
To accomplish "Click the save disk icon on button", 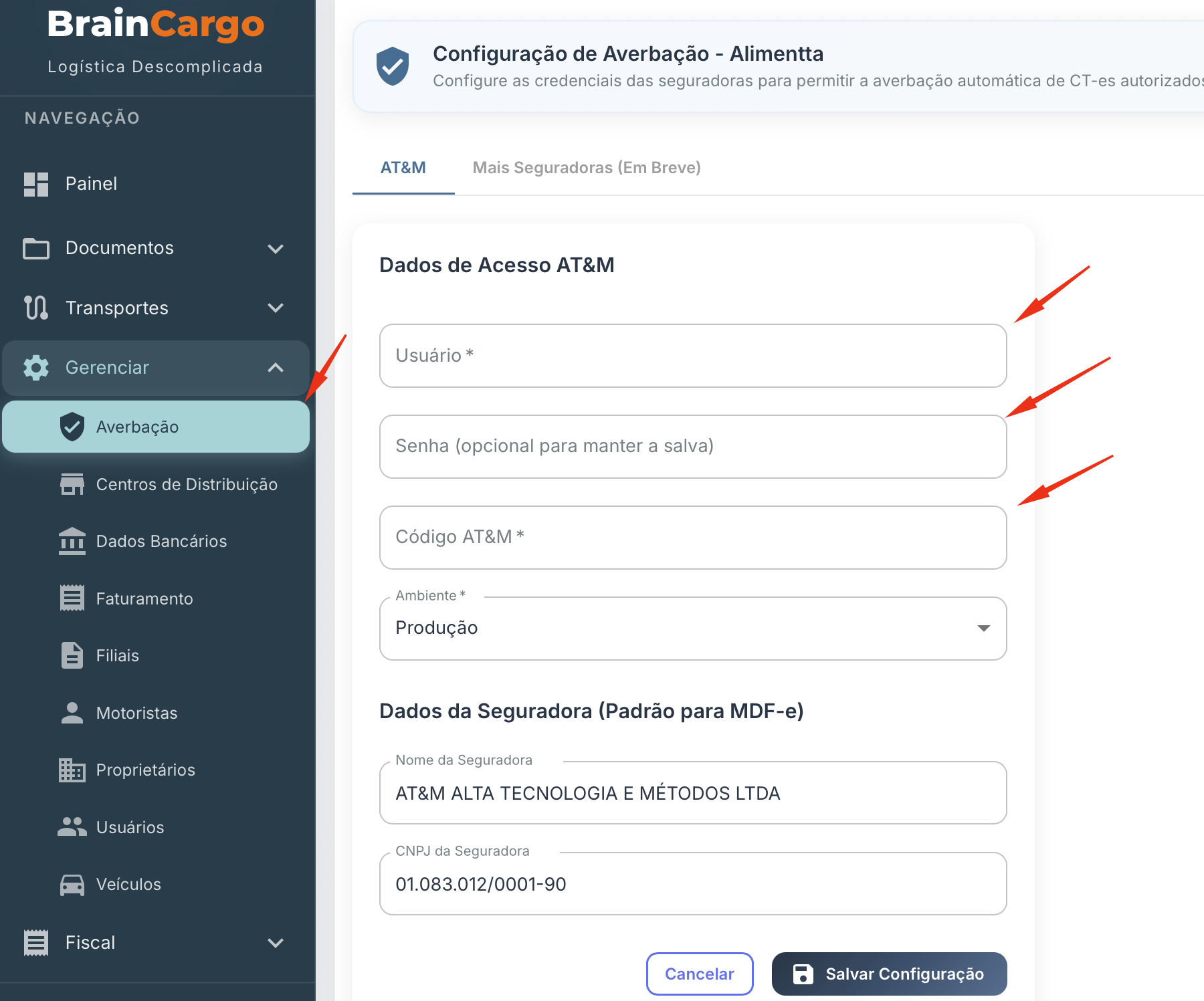I will (803, 974).
